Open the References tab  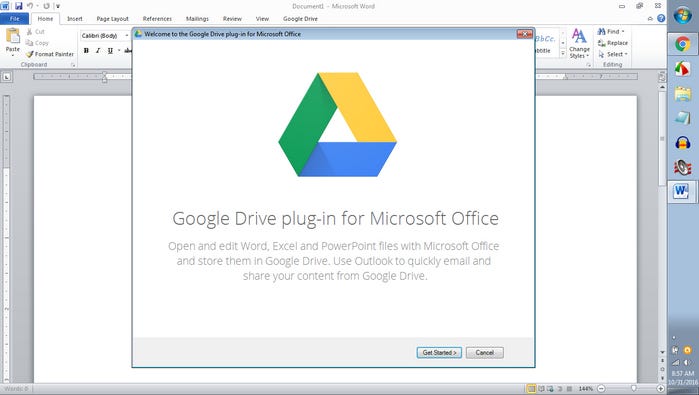[x=157, y=19]
